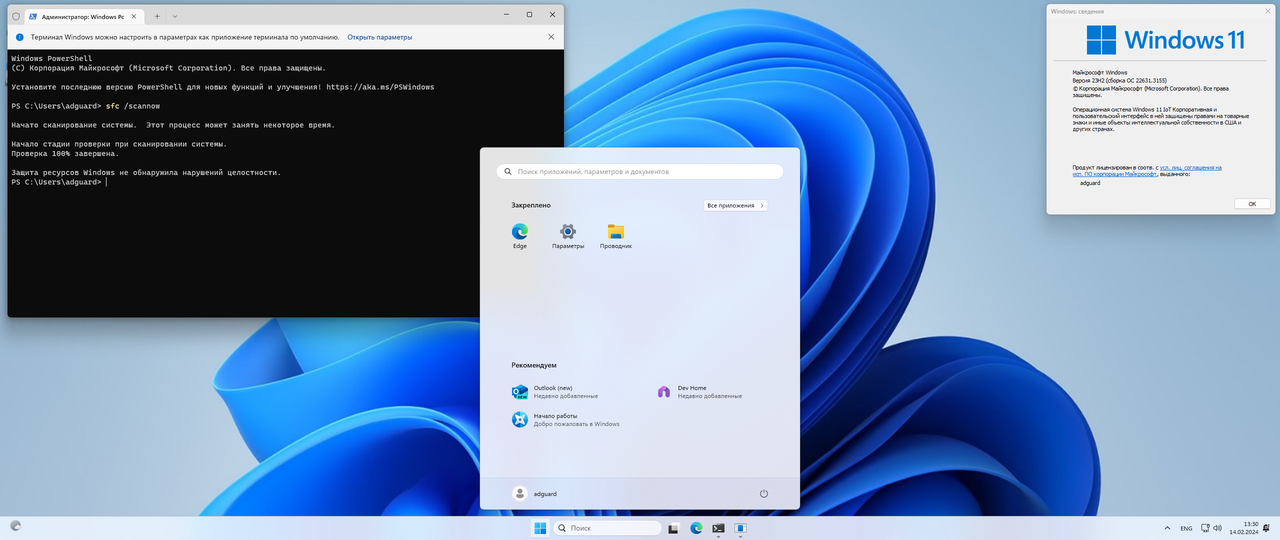Open Task View from the taskbar
The image size is (1280, 540).
[674, 528]
